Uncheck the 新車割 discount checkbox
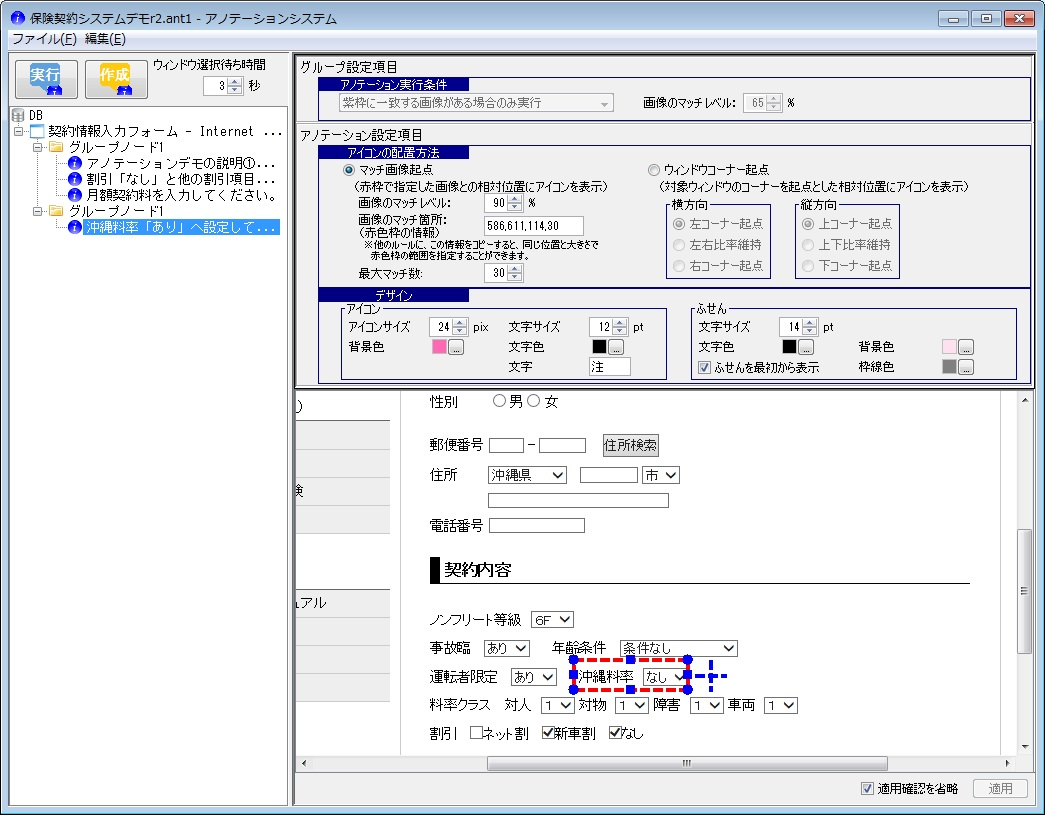The image size is (1045, 815). [x=548, y=733]
